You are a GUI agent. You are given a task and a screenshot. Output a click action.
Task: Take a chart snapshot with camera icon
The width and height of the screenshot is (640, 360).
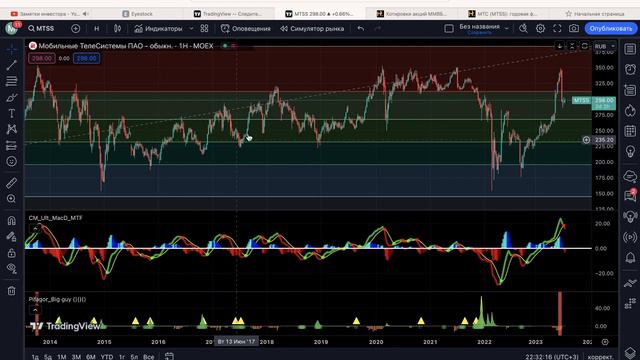(x=574, y=29)
